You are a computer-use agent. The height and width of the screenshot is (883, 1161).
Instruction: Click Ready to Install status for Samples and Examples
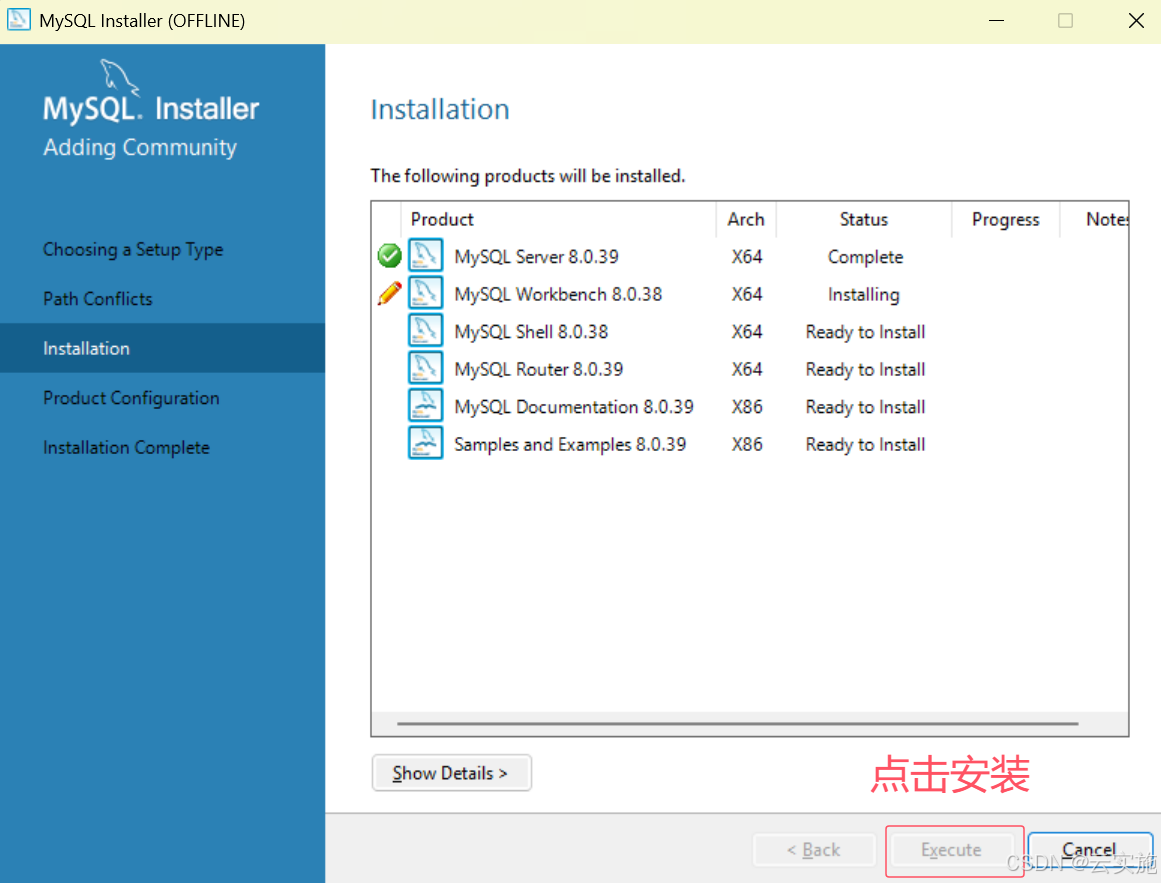[865, 445]
